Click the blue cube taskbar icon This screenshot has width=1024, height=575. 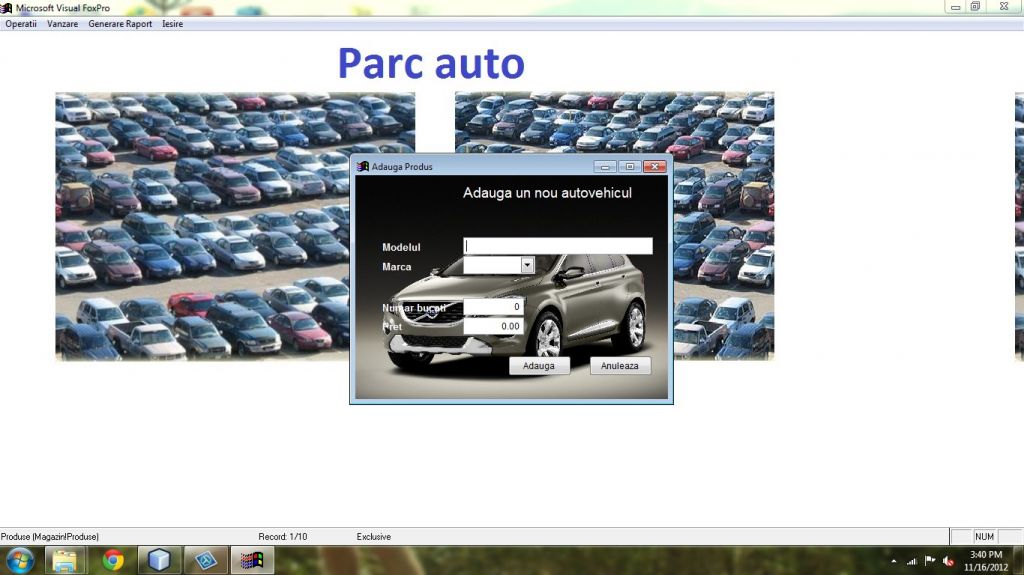pyautogui.click(x=160, y=560)
